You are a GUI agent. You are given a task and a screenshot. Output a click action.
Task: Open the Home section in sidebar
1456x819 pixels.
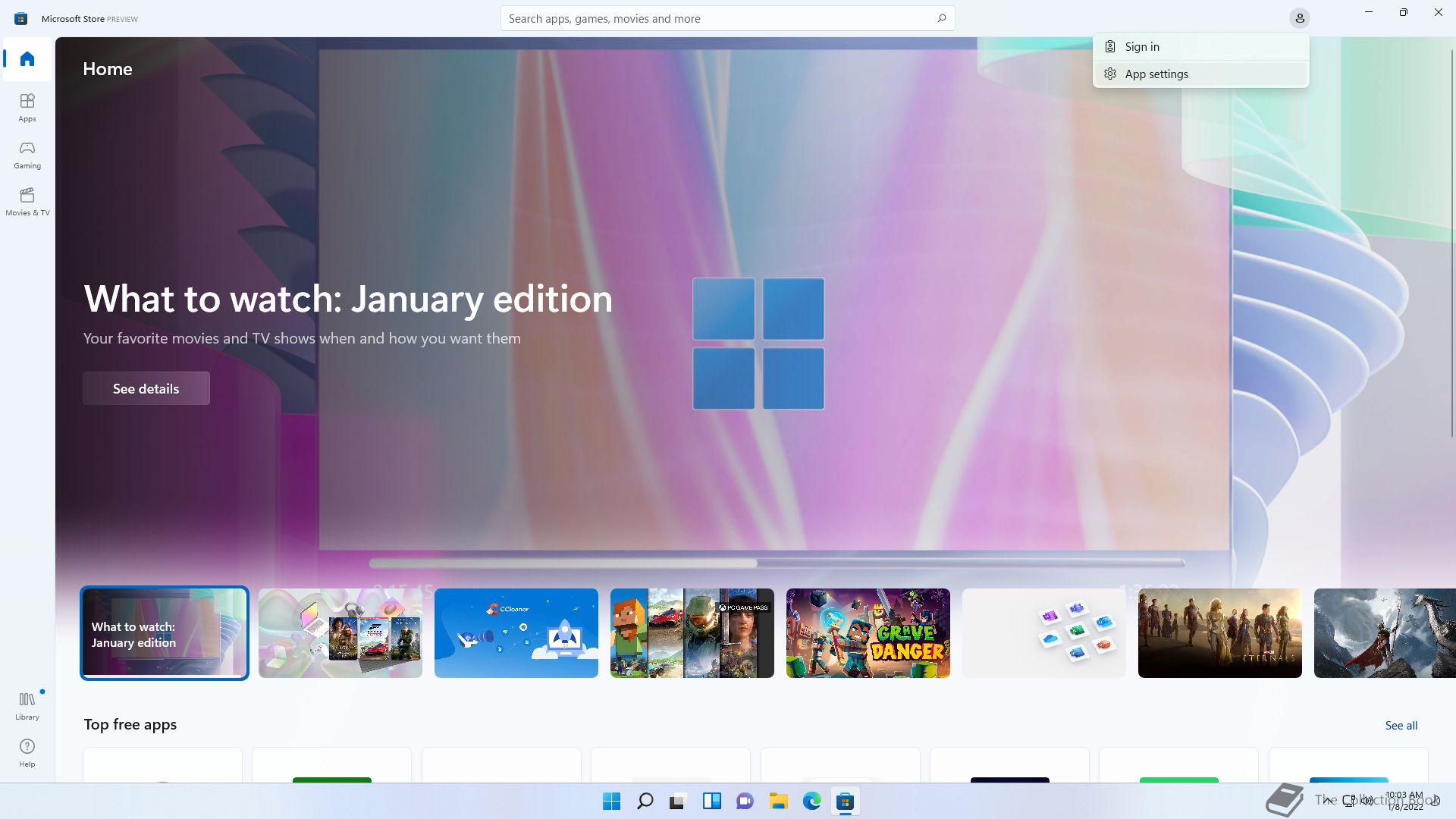(x=27, y=59)
